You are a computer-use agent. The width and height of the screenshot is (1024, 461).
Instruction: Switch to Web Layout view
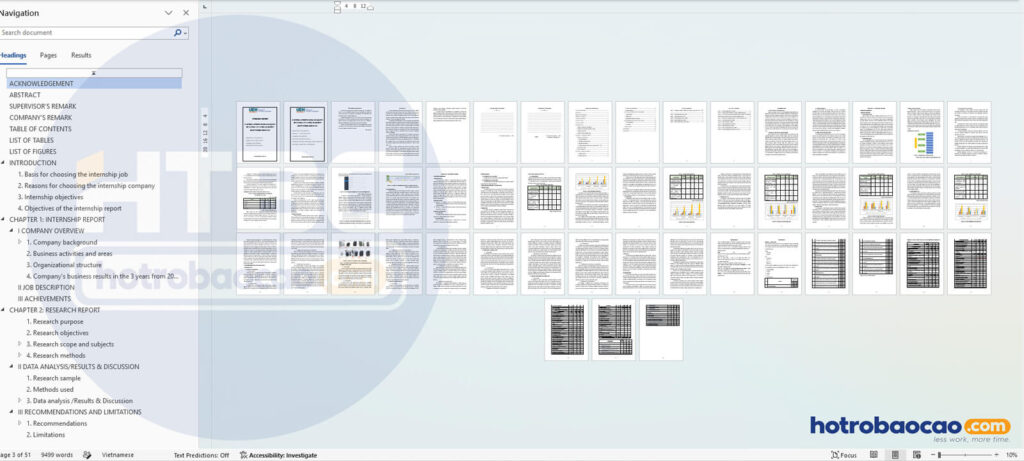point(917,455)
